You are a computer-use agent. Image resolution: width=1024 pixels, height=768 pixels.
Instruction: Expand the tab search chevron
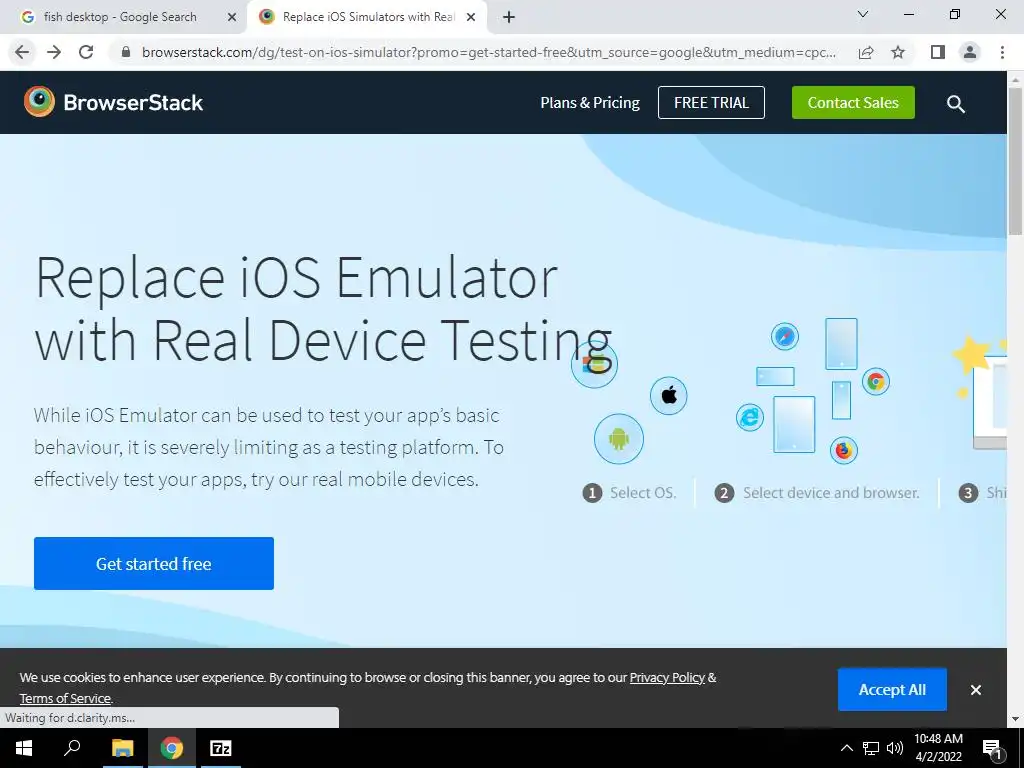[x=863, y=14]
